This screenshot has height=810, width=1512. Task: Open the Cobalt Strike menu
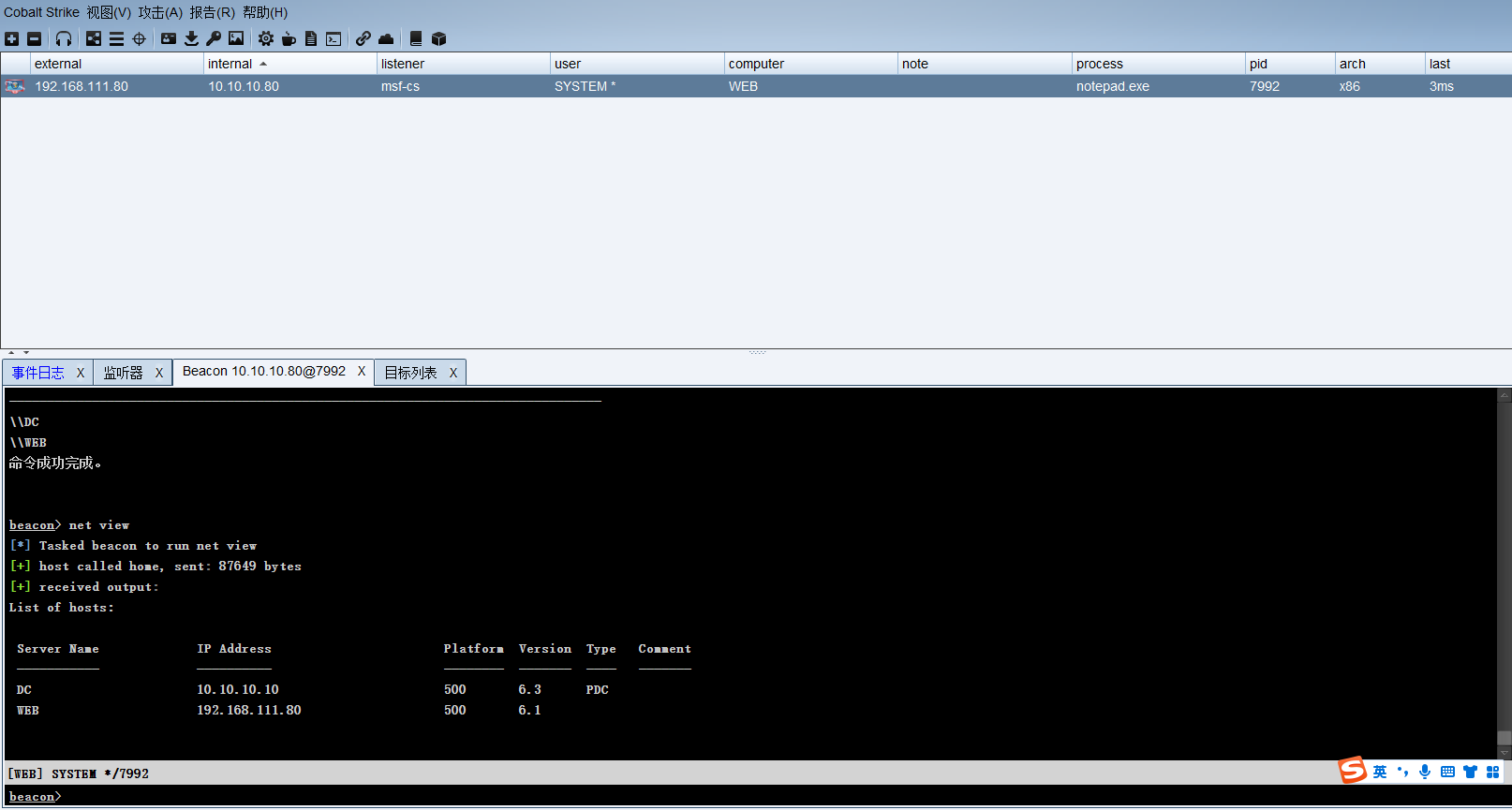(41, 12)
